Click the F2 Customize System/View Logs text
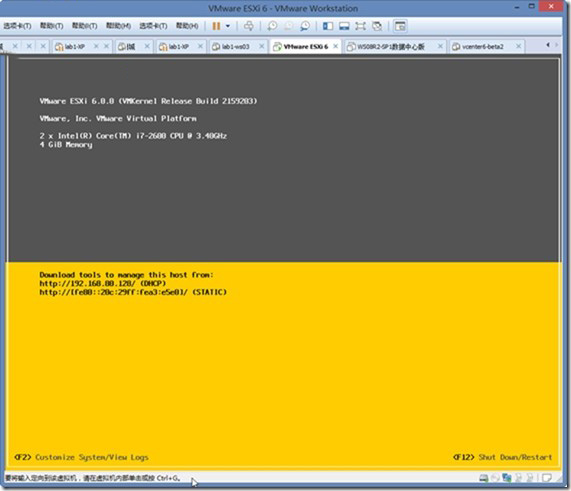This screenshot has width=571, height=491. [x=82, y=457]
